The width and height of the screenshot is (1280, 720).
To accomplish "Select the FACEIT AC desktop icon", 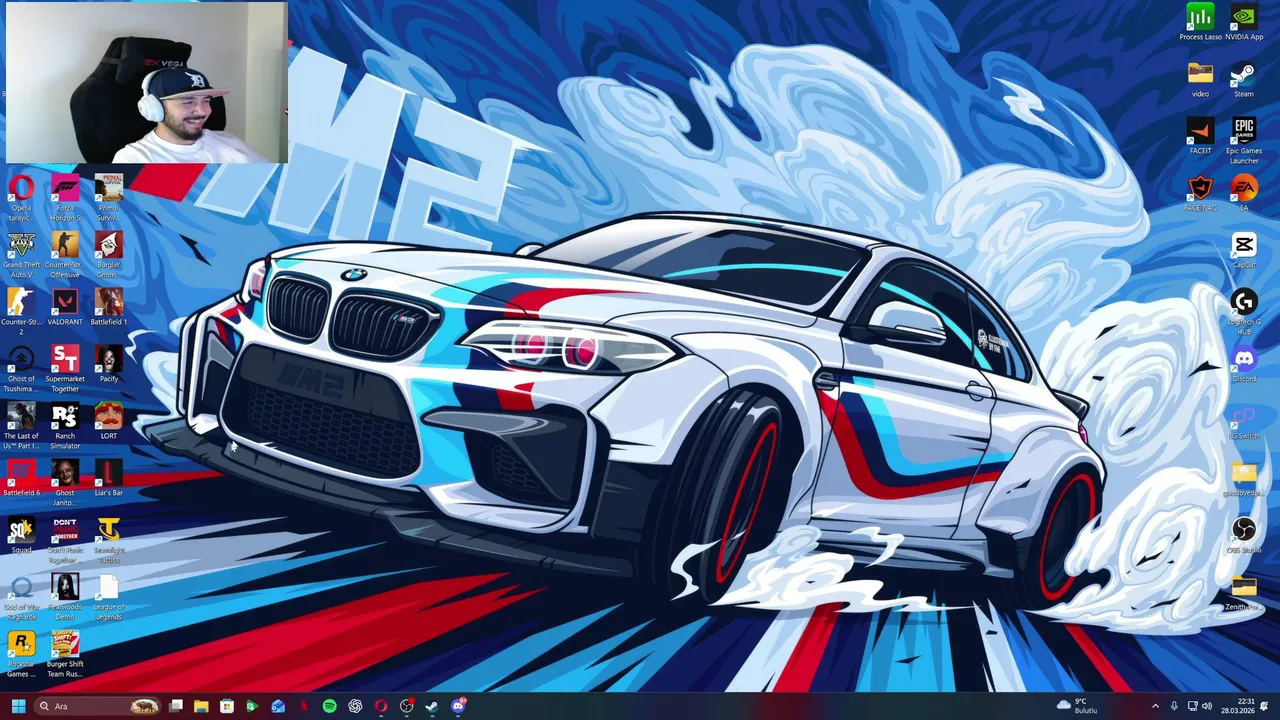I will tap(1200, 193).
